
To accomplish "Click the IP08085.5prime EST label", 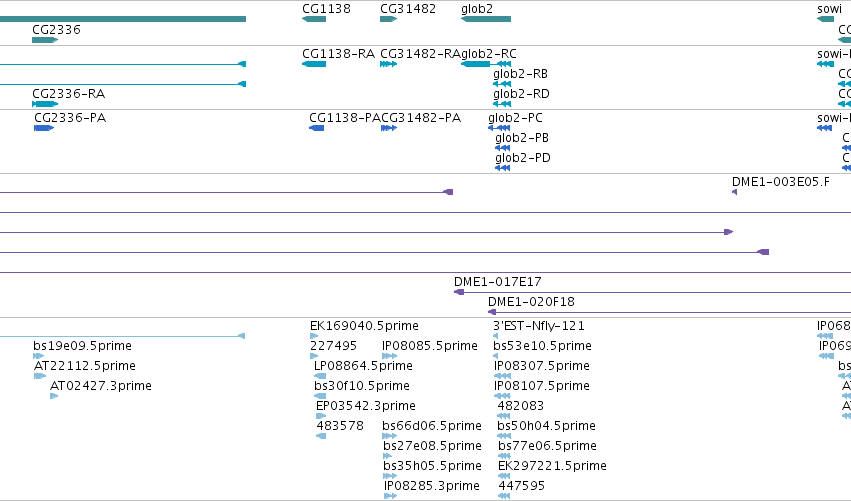I will 430,346.
